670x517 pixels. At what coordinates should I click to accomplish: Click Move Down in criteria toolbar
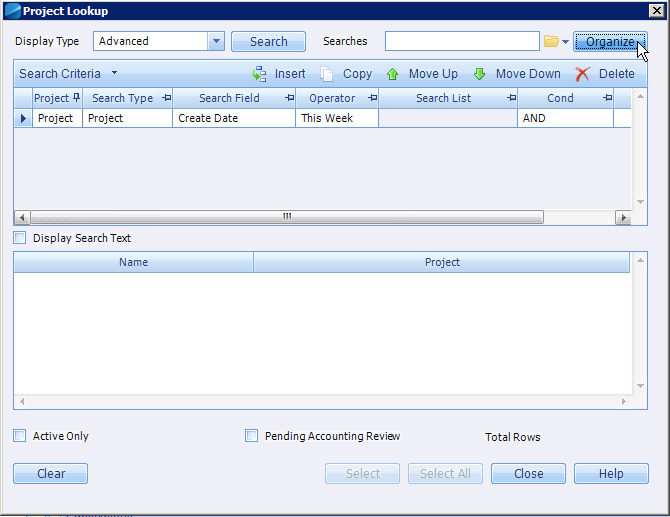[517, 74]
